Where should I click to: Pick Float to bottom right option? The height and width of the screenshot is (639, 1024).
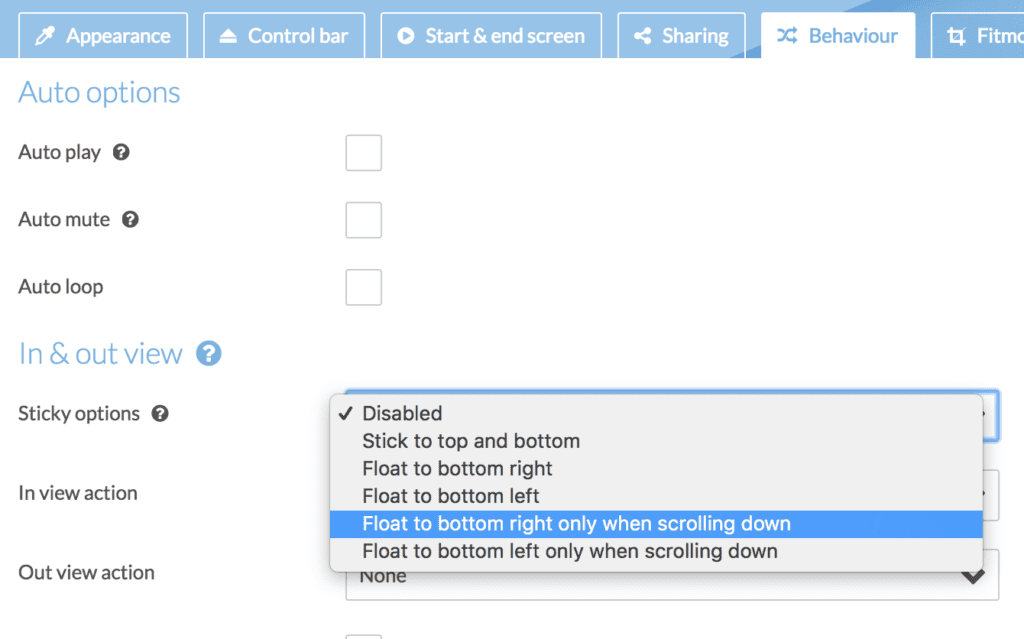(457, 469)
